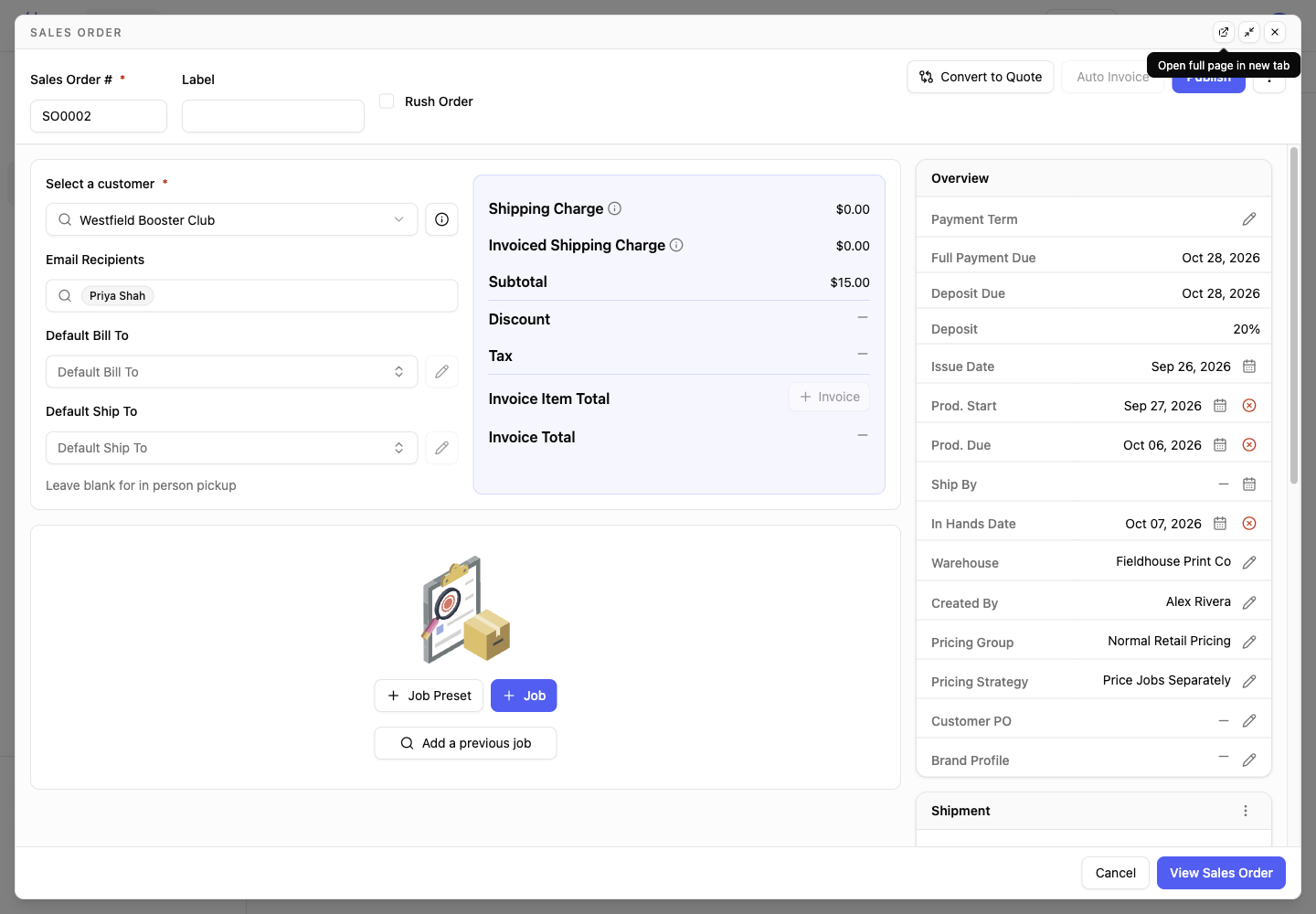This screenshot has width=1316, height=914.
Task: Edit Created By pencil icon
Action: 1249,603
